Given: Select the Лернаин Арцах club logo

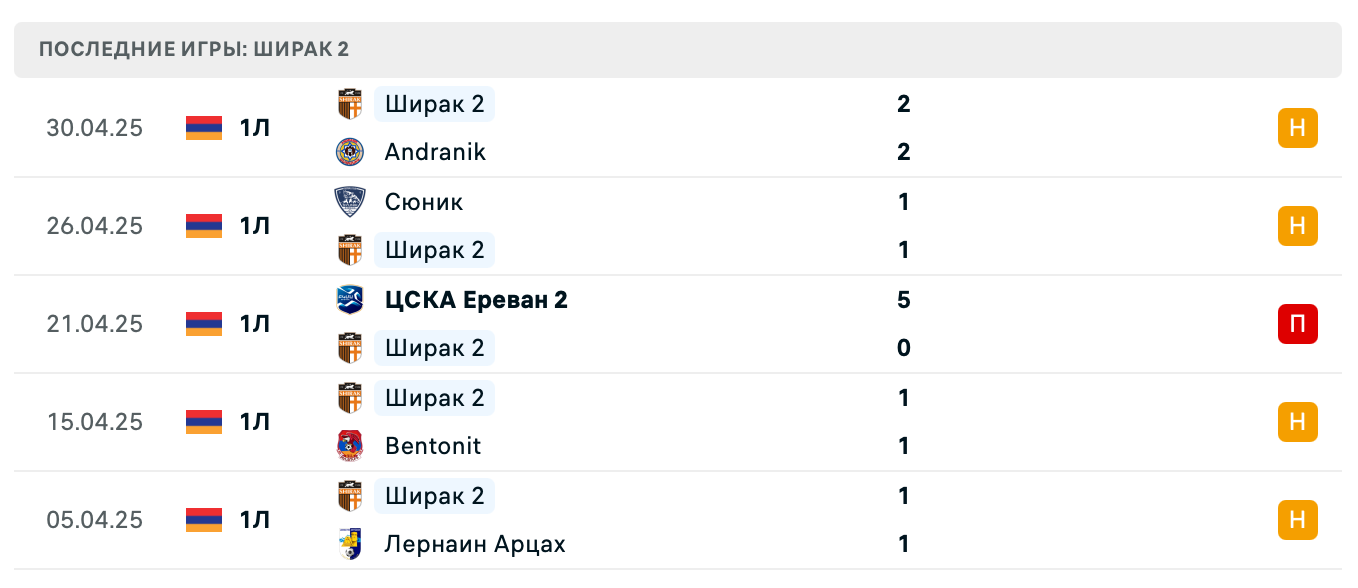Looking at the screenshot, I should [349, 544].
